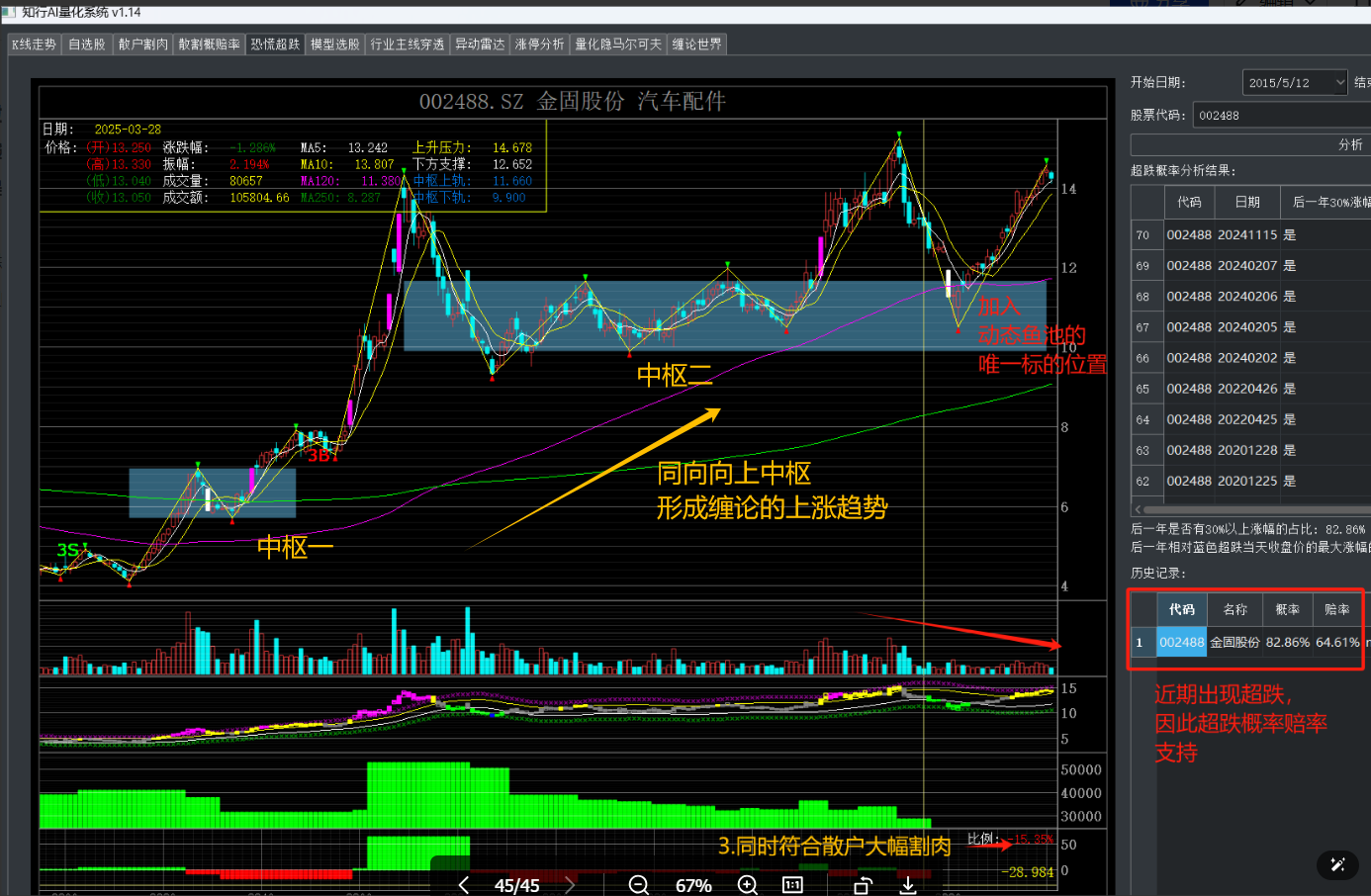Click the 股票代码 input field
This screenshot has height=896, width=1371.
pos(1281,115)
